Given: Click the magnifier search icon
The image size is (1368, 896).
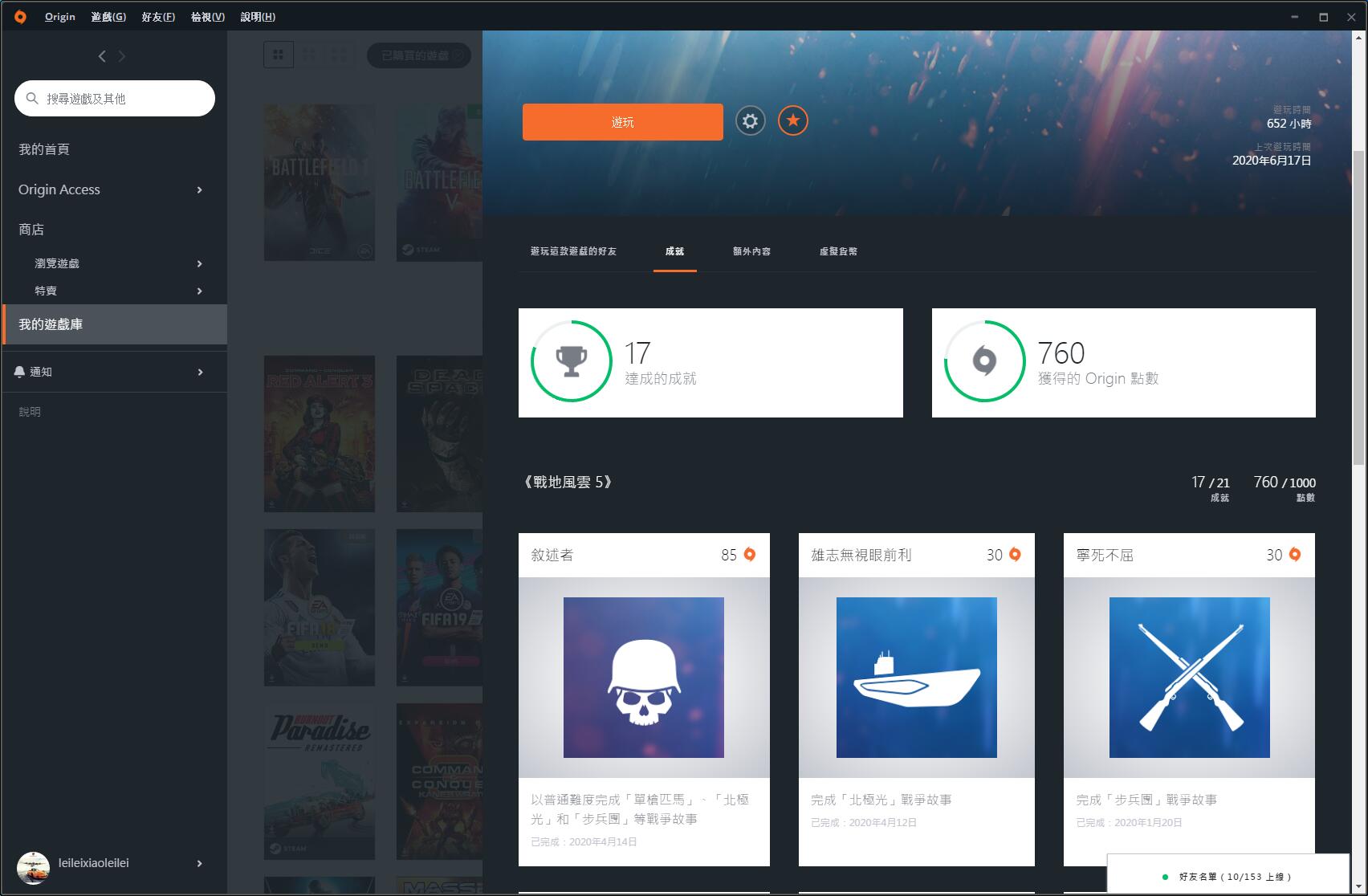Looking at the screenshot, I should point(32,98).
